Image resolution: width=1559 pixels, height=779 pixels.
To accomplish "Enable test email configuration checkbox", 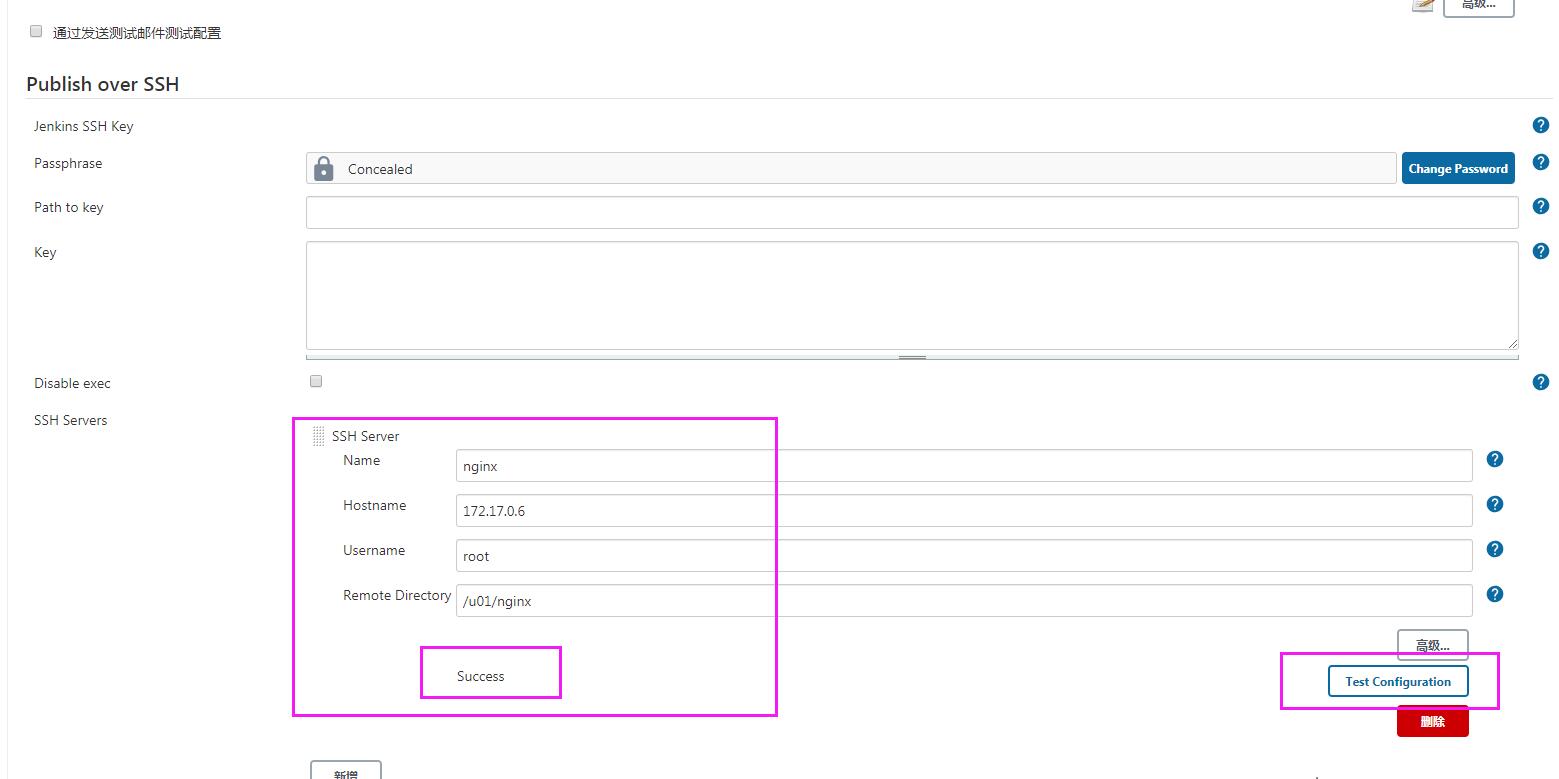I will pos(36,31).
